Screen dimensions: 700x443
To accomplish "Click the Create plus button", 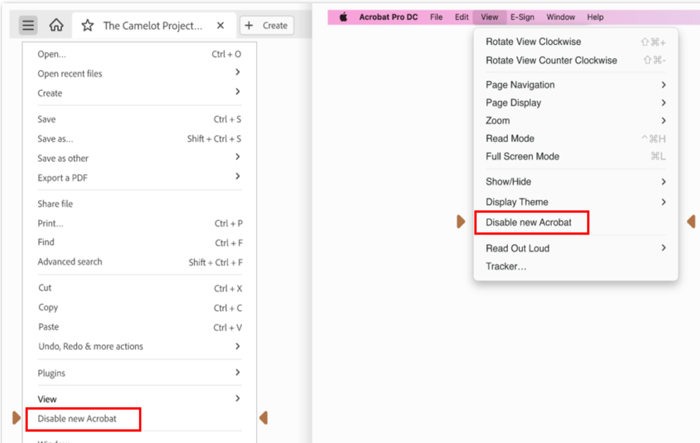I will point(267,25).
